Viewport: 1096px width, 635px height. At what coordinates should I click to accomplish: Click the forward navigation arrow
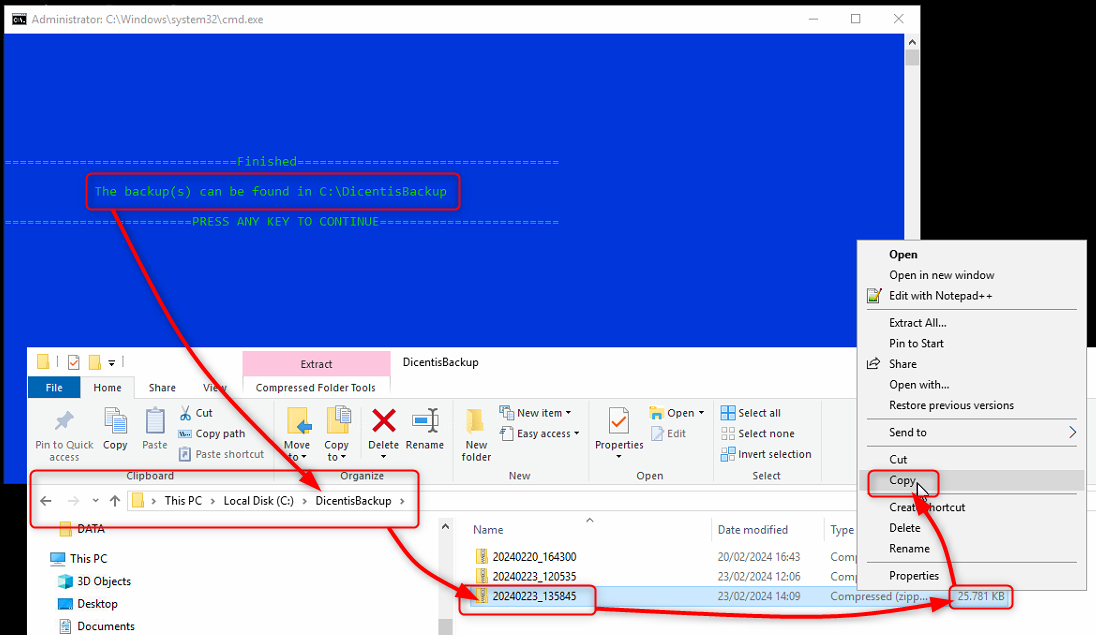73,501
